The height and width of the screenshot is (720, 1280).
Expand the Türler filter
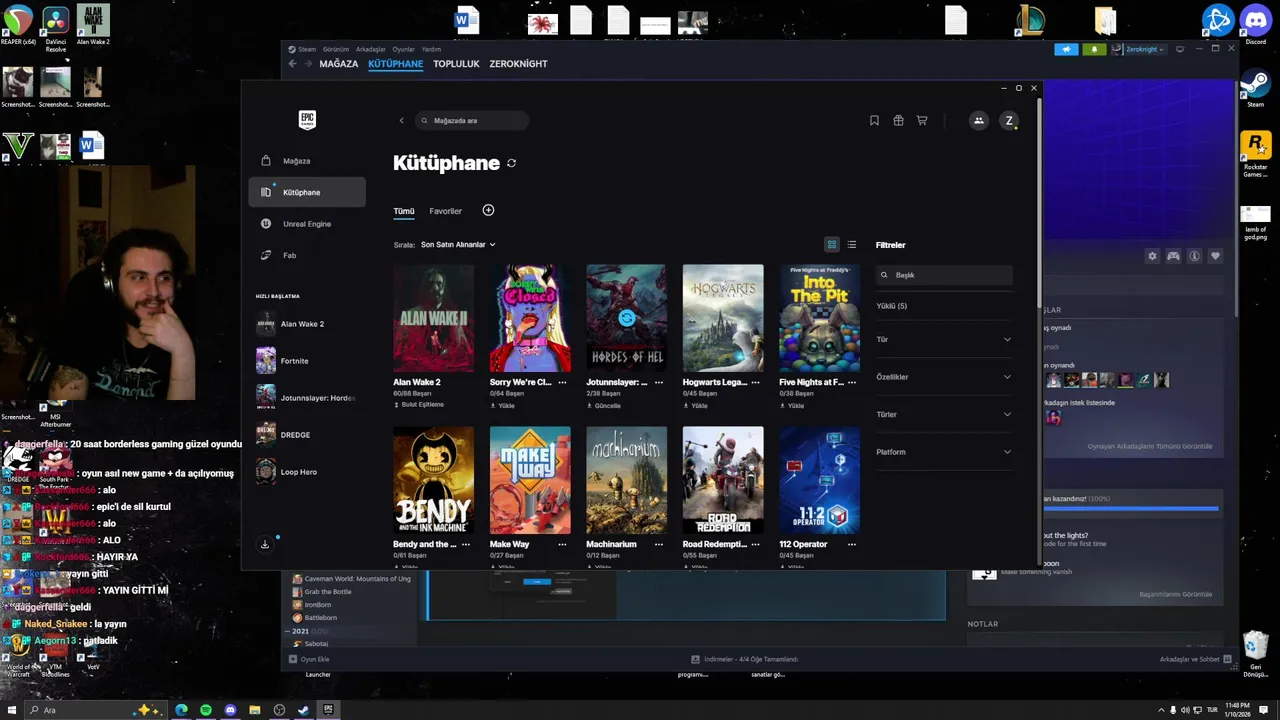tap(944, 414)
